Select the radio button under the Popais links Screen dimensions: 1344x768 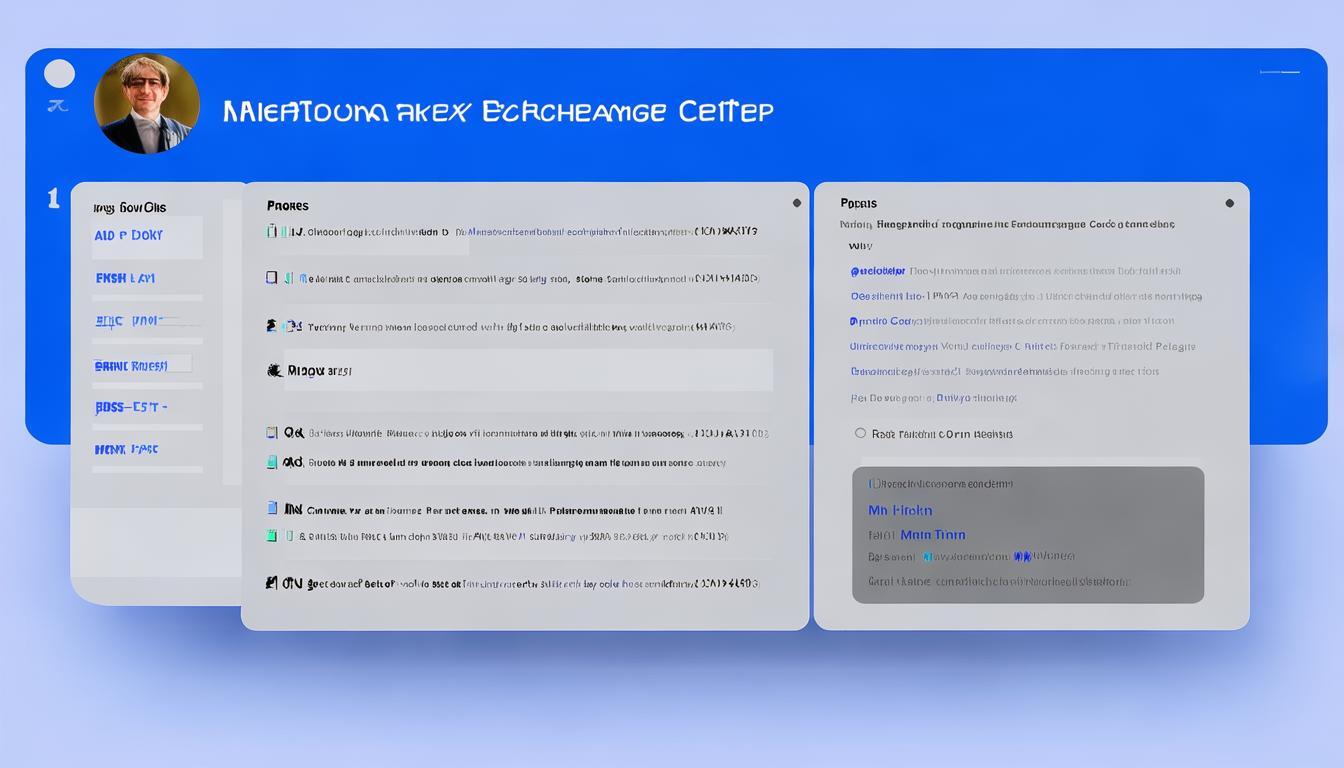[x=860, y=433]
